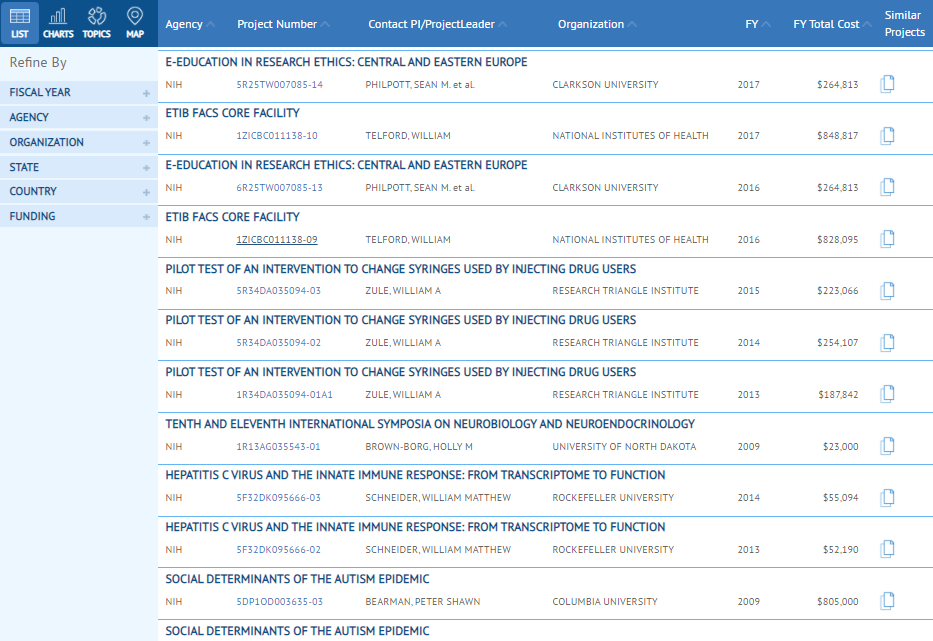Open project number 5DP1OD003635-03 link
933x641 pixels.
(280, 602)
